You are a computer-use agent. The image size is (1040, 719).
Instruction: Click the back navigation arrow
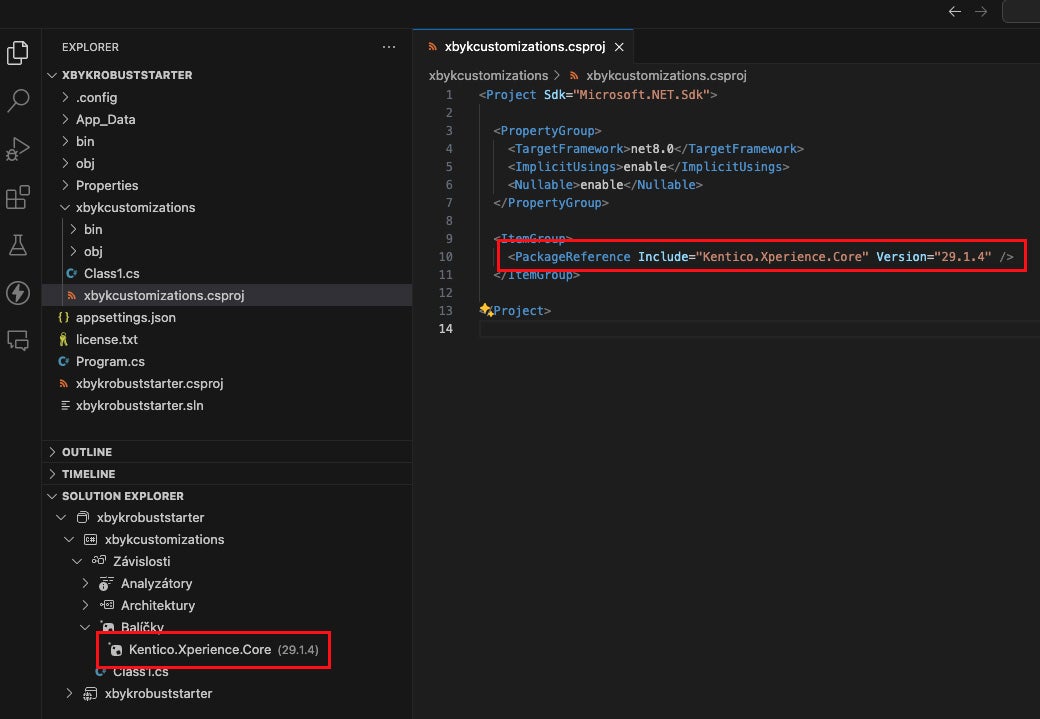click(955, 12)
